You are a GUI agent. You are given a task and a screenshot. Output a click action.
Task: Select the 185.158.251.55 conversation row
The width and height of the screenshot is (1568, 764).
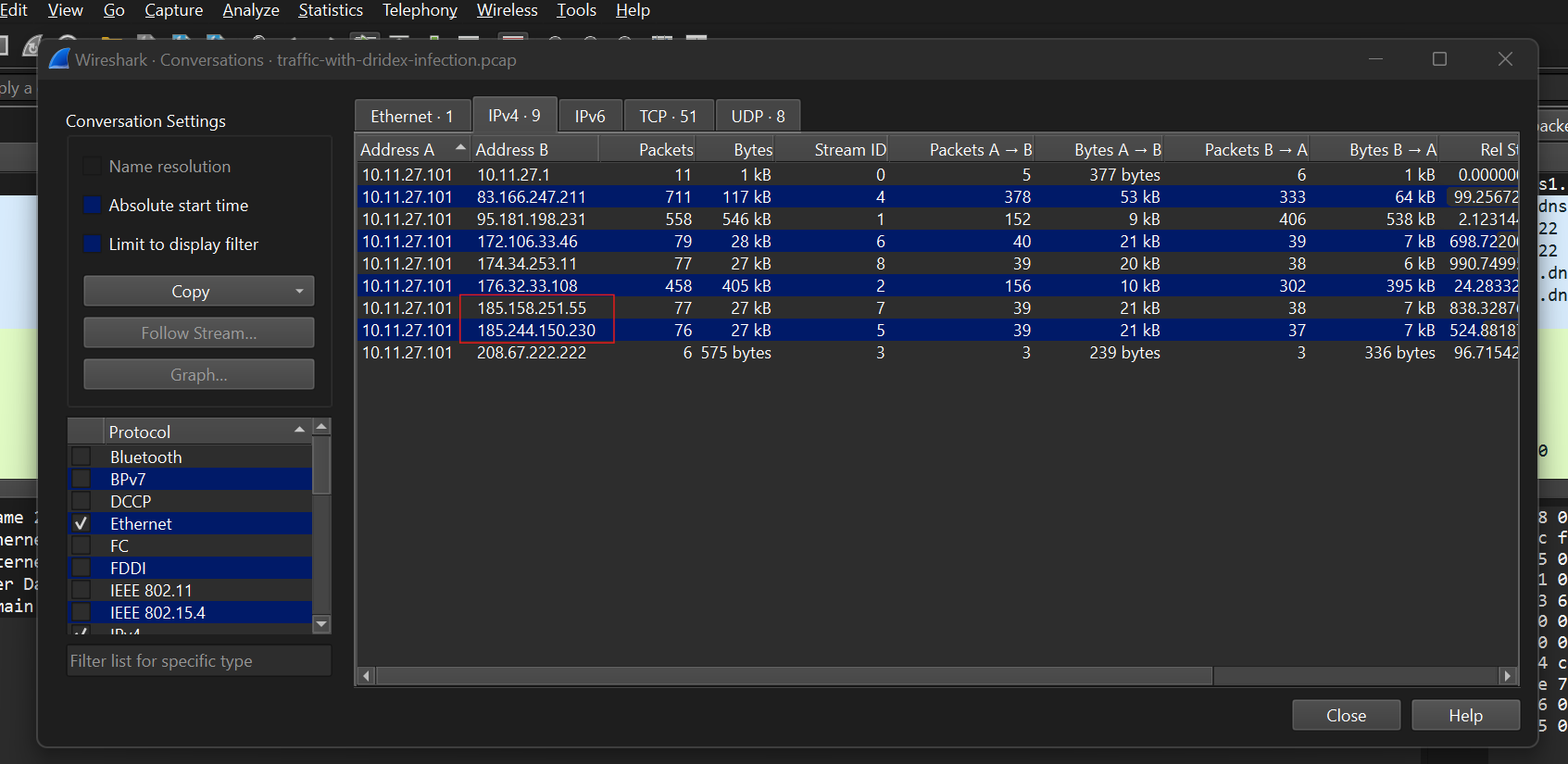(937, 307)
